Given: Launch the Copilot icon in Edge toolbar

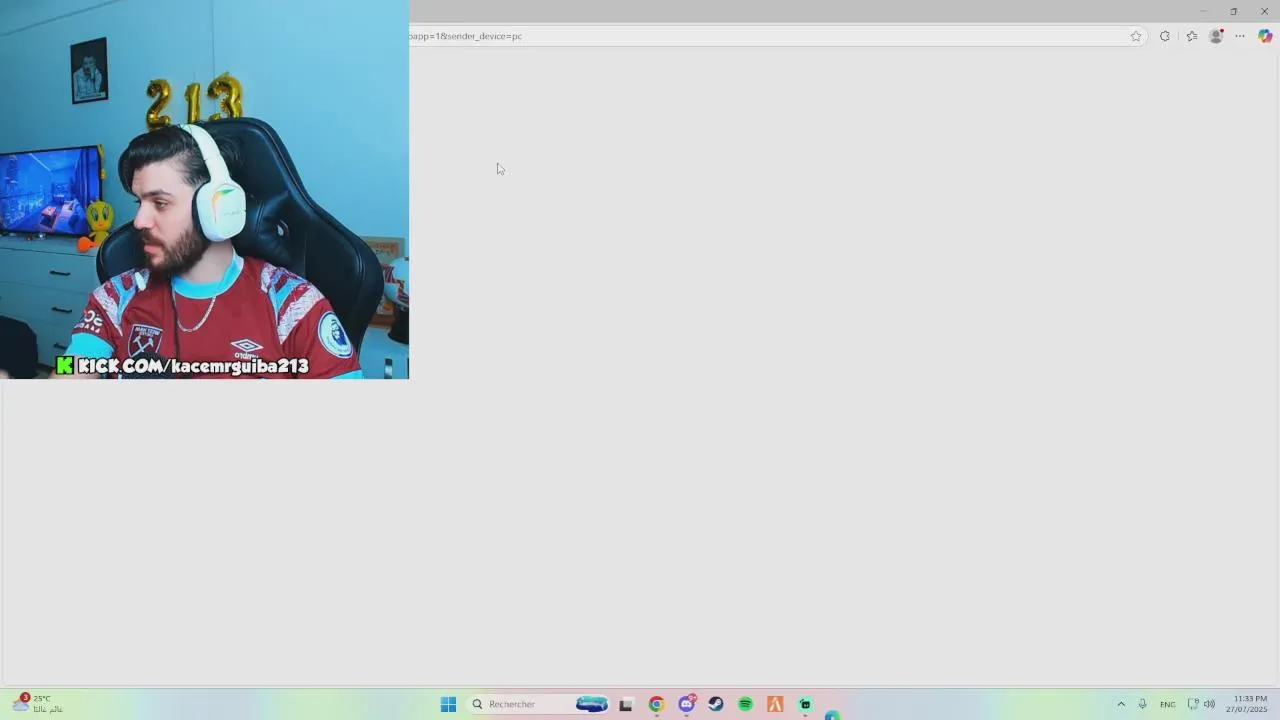Looking at the screenshot, I should pos(1265,36).
